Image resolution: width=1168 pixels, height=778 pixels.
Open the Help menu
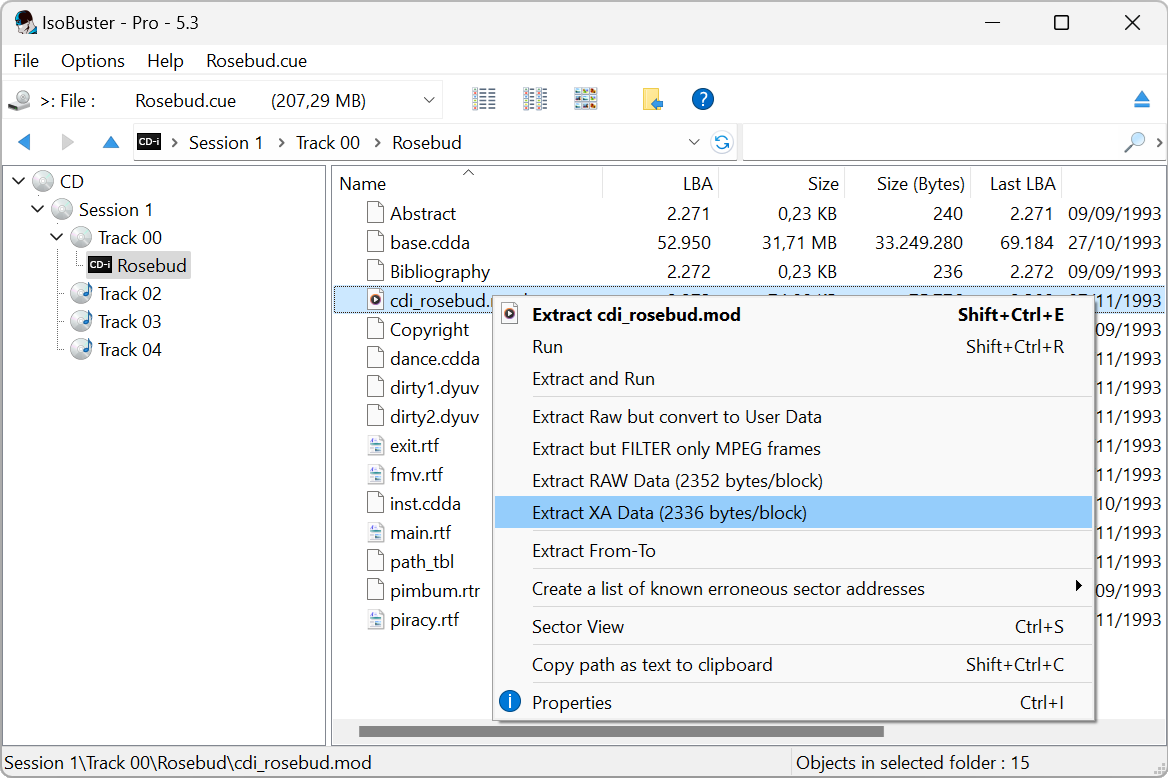tap(165, 60)
